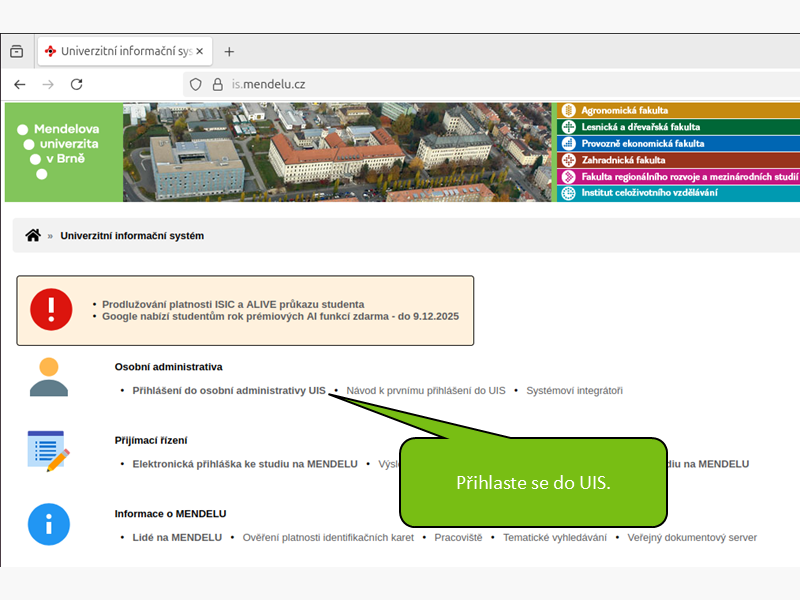Click the blue info circle icon

pos(48,524)
